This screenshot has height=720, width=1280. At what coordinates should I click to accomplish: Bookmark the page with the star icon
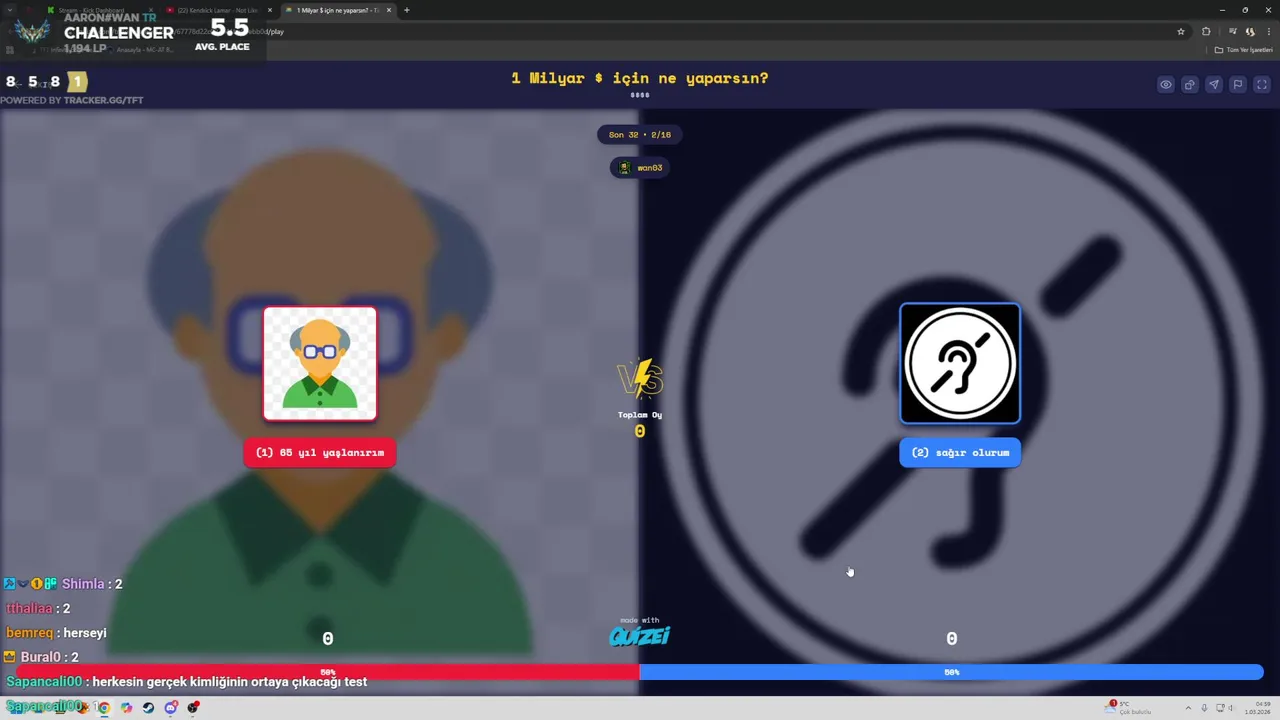tap(1181, 31)
